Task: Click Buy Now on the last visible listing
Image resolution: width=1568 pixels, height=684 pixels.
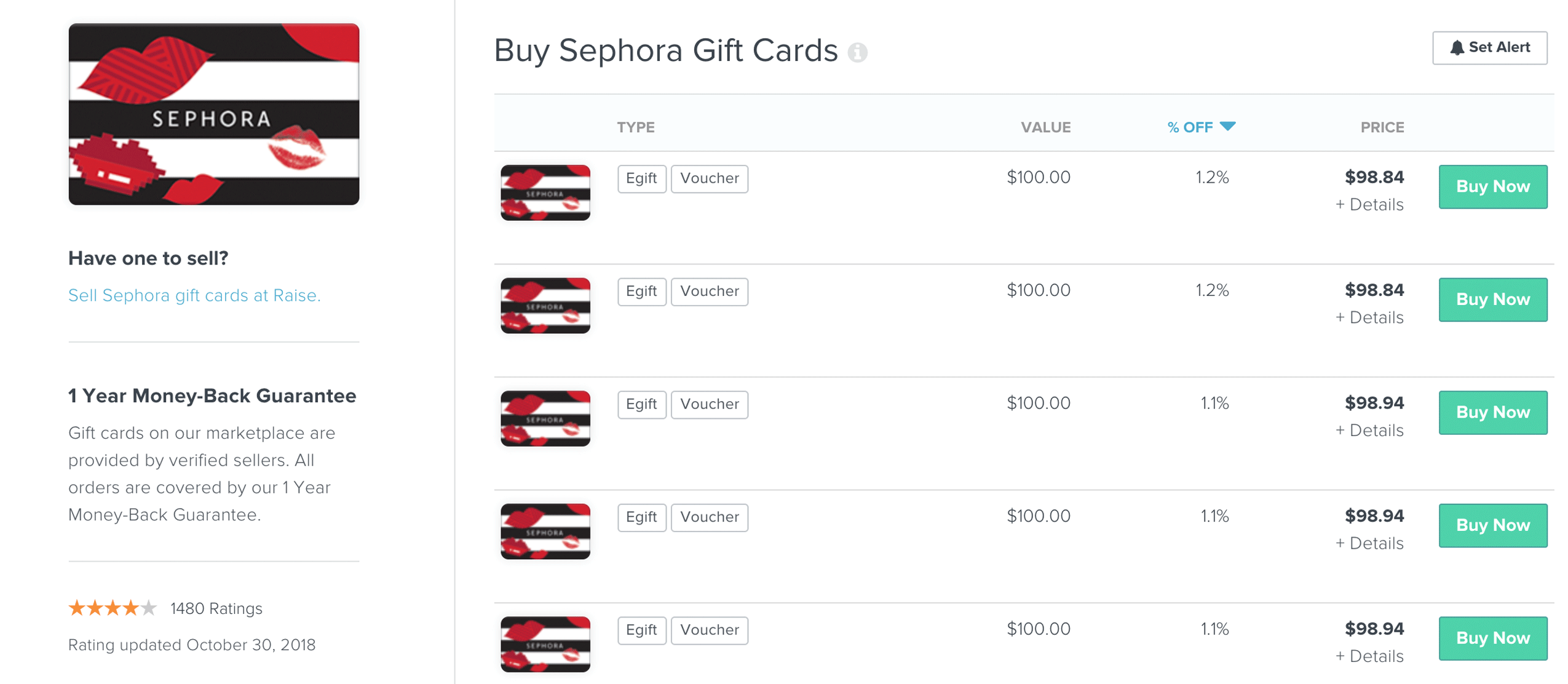Action: tap(1492, 638)
